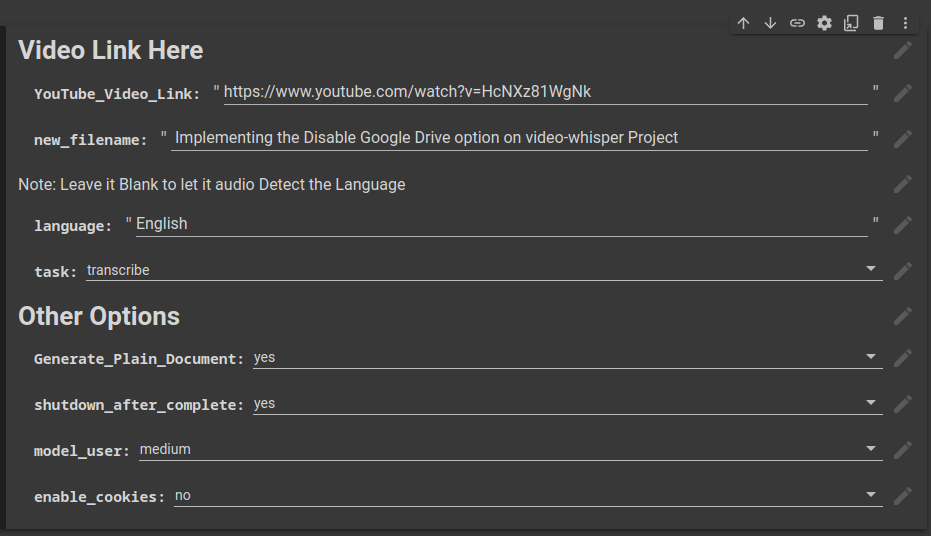Copy link to cell icon
This screenshot has width=931, height=536.
pyautogui.click(x=797, y=23)
